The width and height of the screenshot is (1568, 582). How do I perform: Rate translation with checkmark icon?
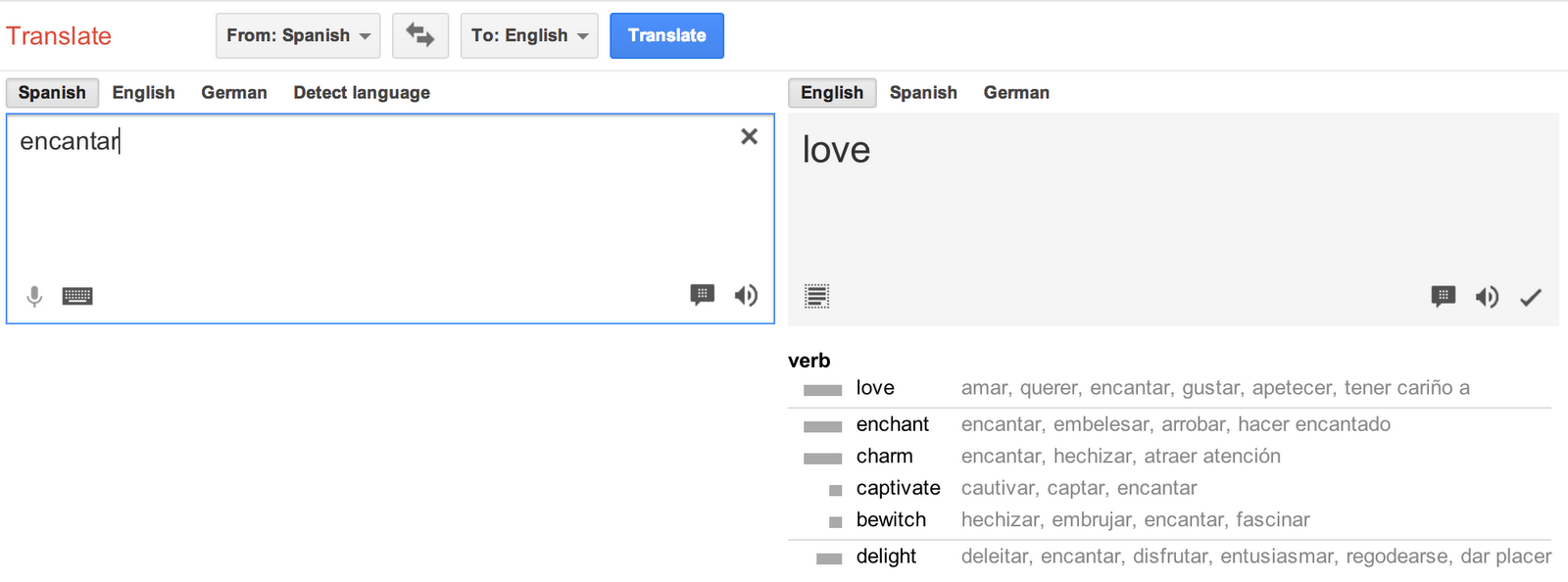tap(1531, 297)
